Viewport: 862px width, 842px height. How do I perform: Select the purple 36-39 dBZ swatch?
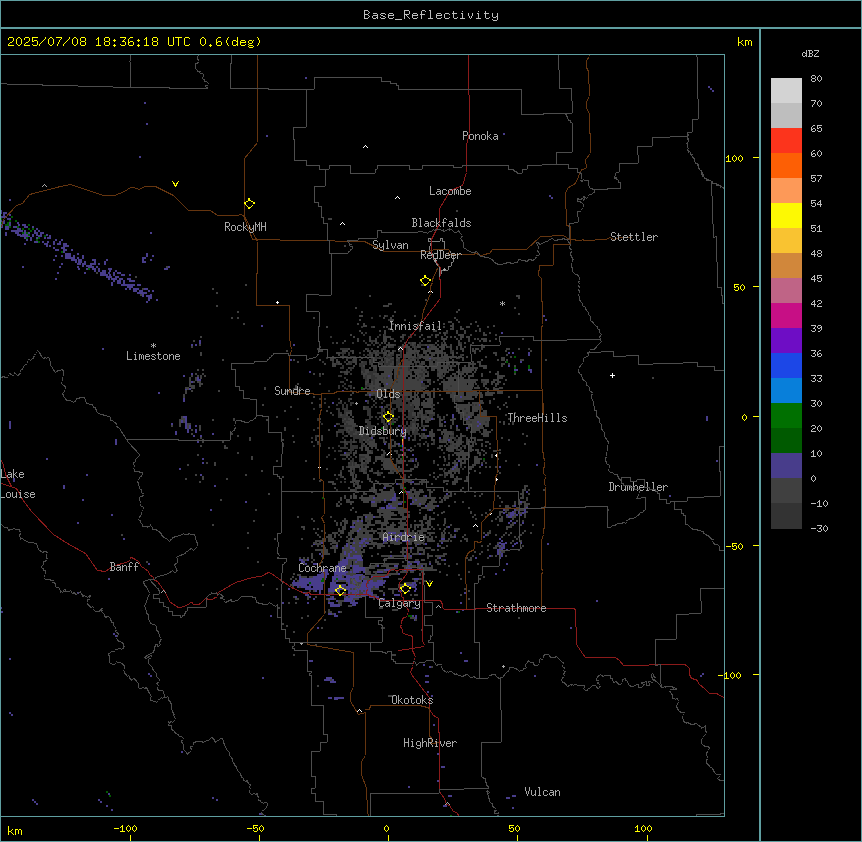786,341
